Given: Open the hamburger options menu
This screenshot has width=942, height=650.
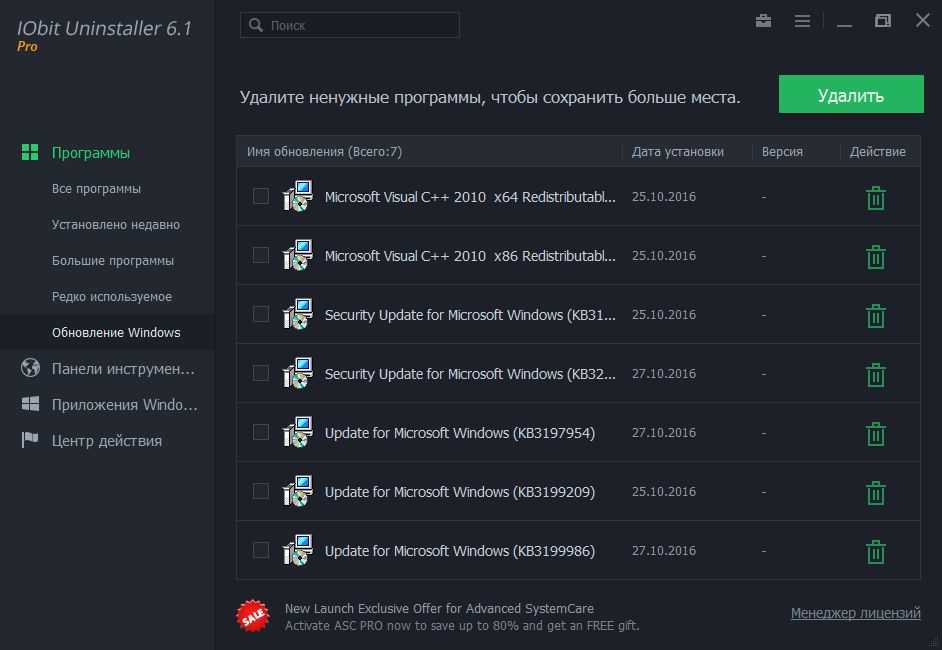Looking at the screenshot, I should [x=802, y=22].
